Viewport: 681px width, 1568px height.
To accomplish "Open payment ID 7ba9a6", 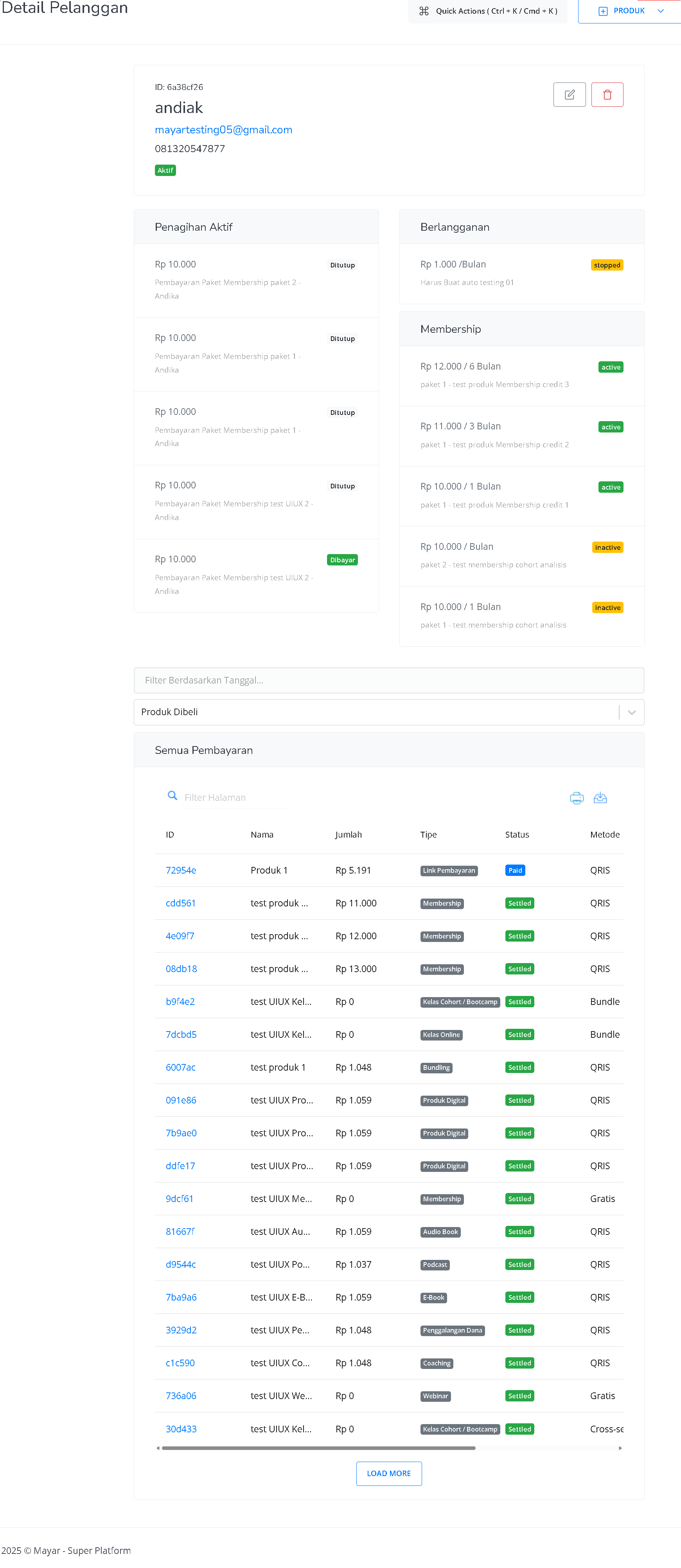I will click(x=181, y=1298).
